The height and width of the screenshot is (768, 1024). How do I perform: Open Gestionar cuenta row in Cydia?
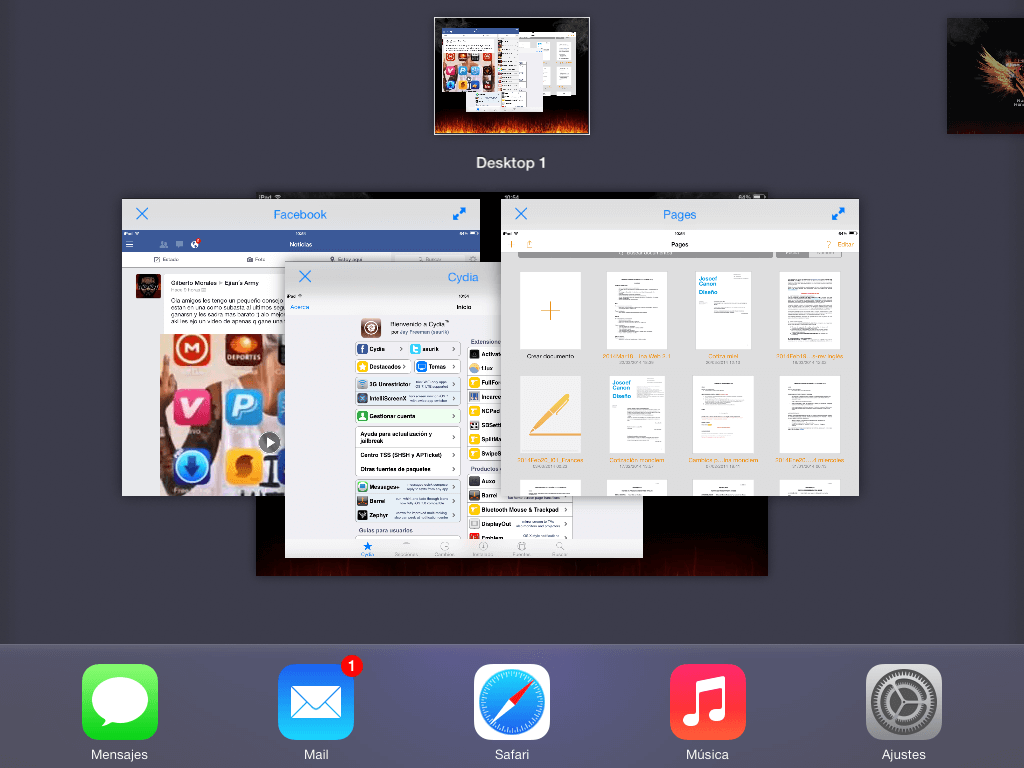[407, 415]
